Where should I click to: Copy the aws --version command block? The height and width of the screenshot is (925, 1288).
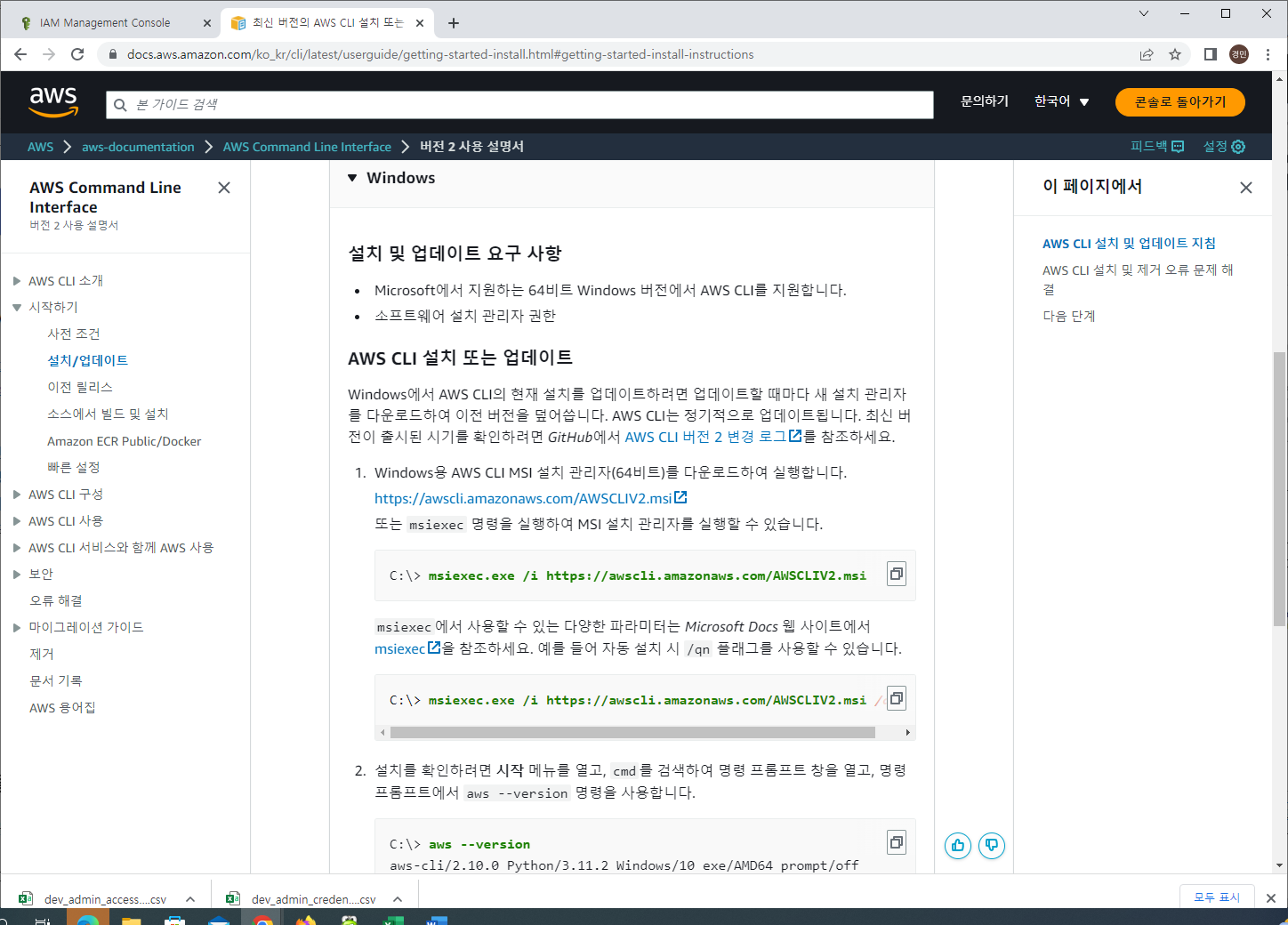[x=897, y=842]
